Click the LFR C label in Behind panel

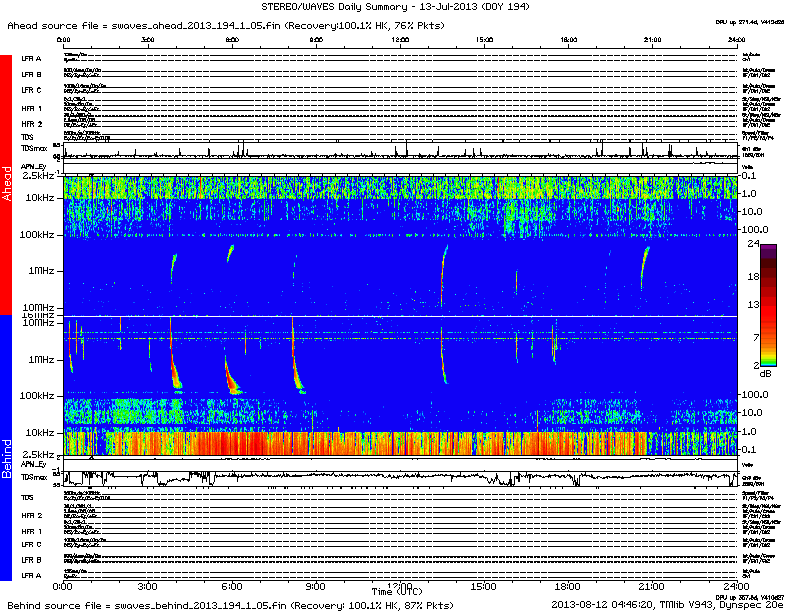(32, 544)
